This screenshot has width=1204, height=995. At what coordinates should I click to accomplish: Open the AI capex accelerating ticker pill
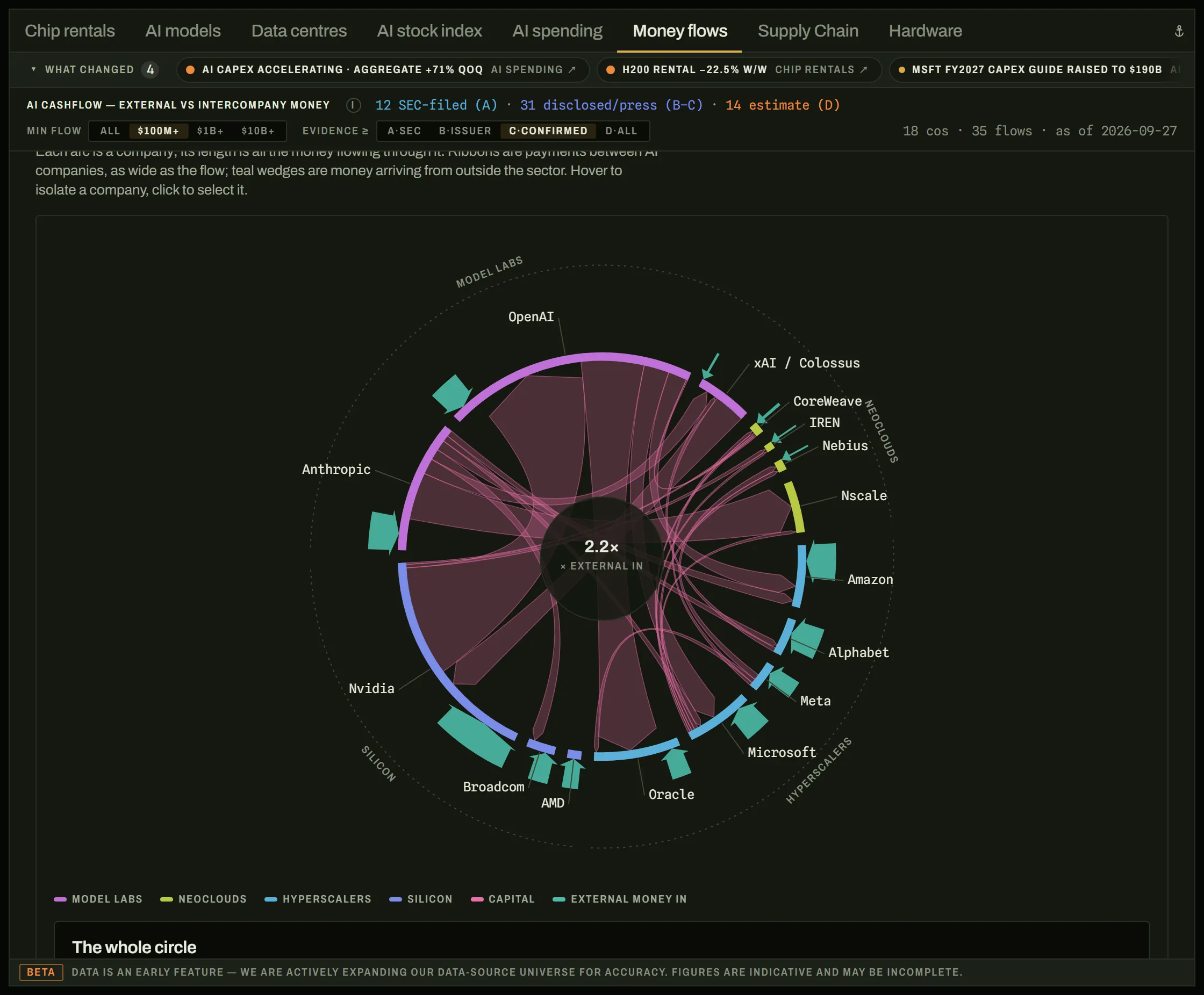coord(383,69)
